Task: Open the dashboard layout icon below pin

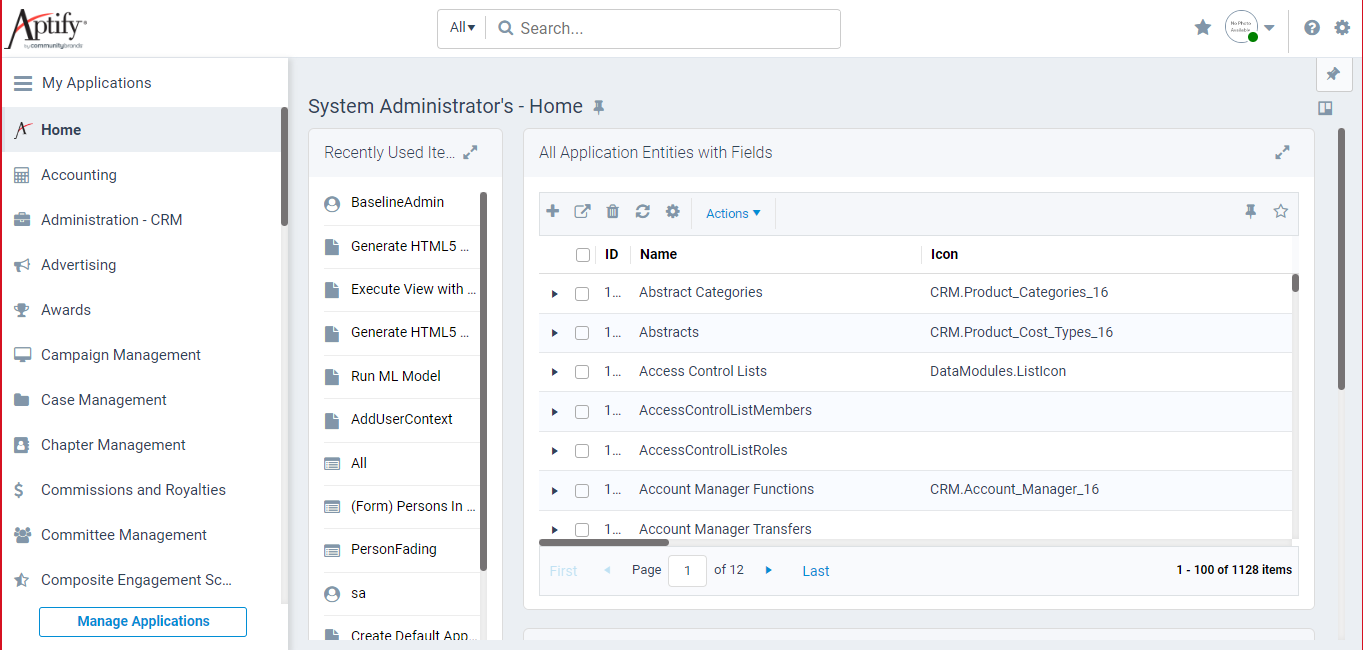Action: pyautogui.click(x=1325, y=108)
